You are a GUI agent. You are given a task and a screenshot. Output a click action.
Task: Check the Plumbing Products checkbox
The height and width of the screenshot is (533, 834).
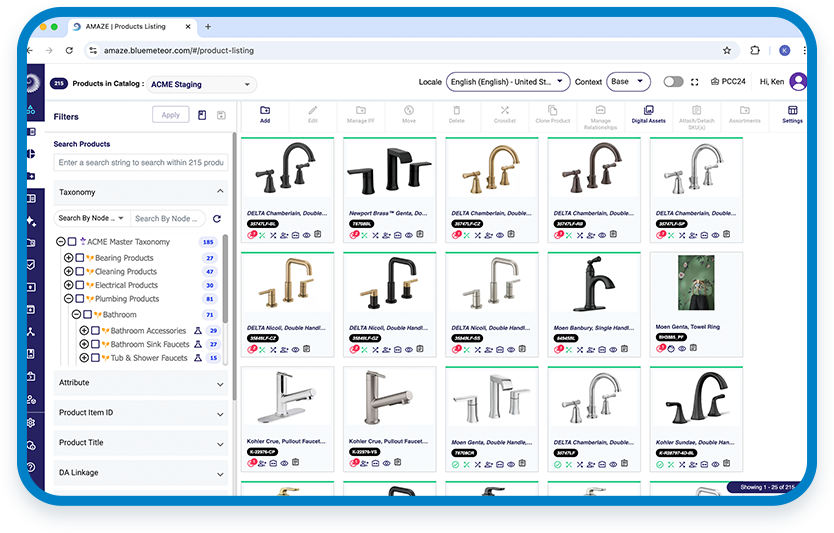(x=80, y=299)
